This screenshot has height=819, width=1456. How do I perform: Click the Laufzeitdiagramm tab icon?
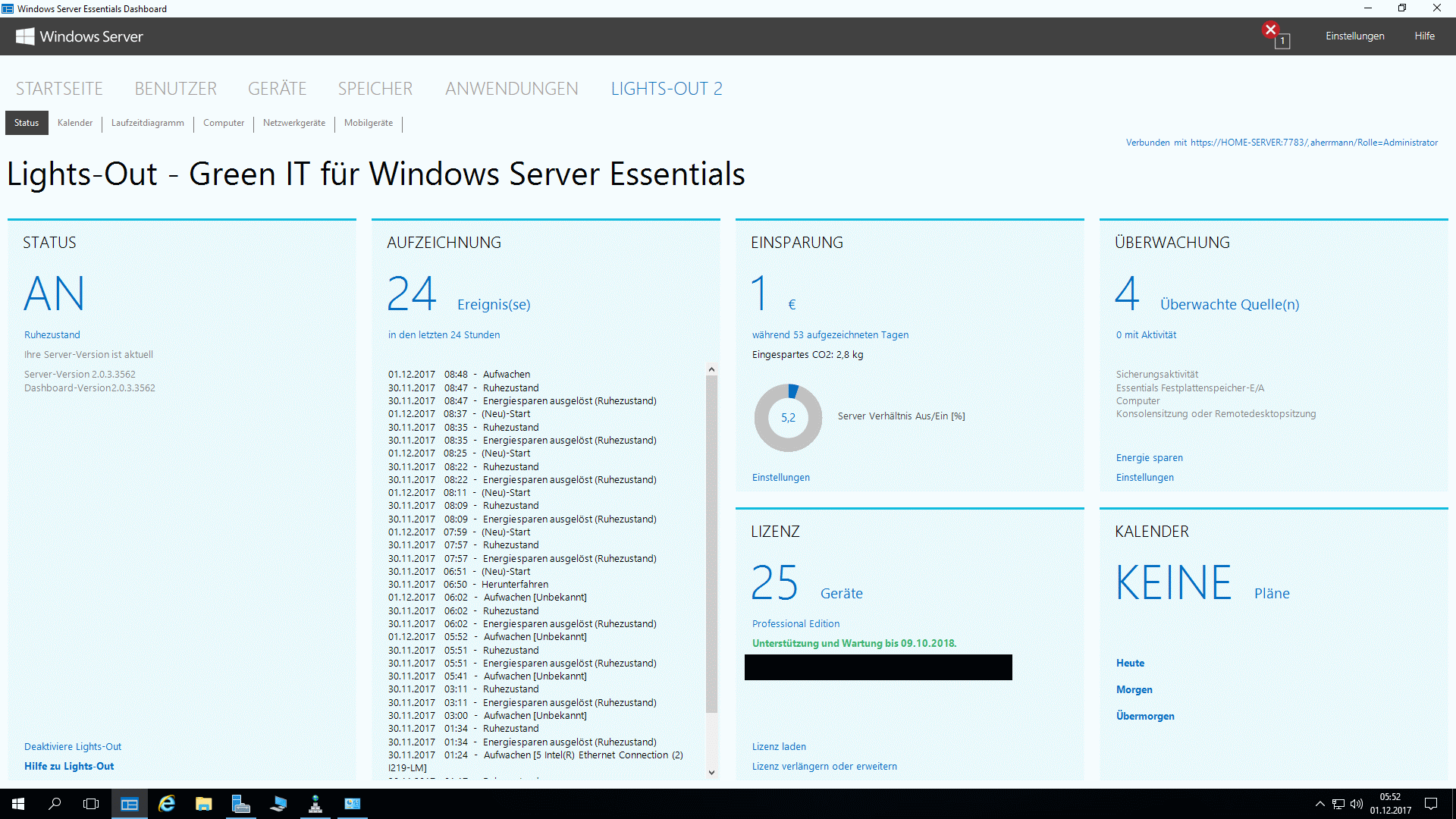[x=149, y=122]
